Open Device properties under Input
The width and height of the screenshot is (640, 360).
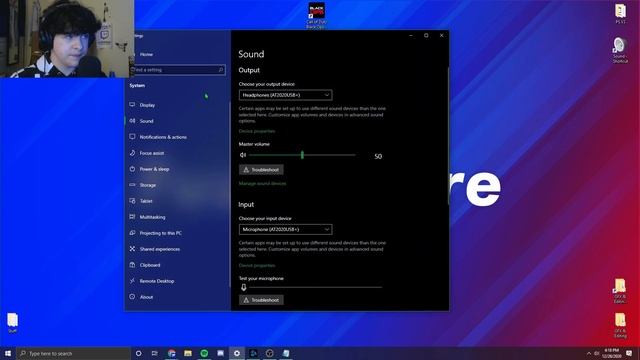257,266
